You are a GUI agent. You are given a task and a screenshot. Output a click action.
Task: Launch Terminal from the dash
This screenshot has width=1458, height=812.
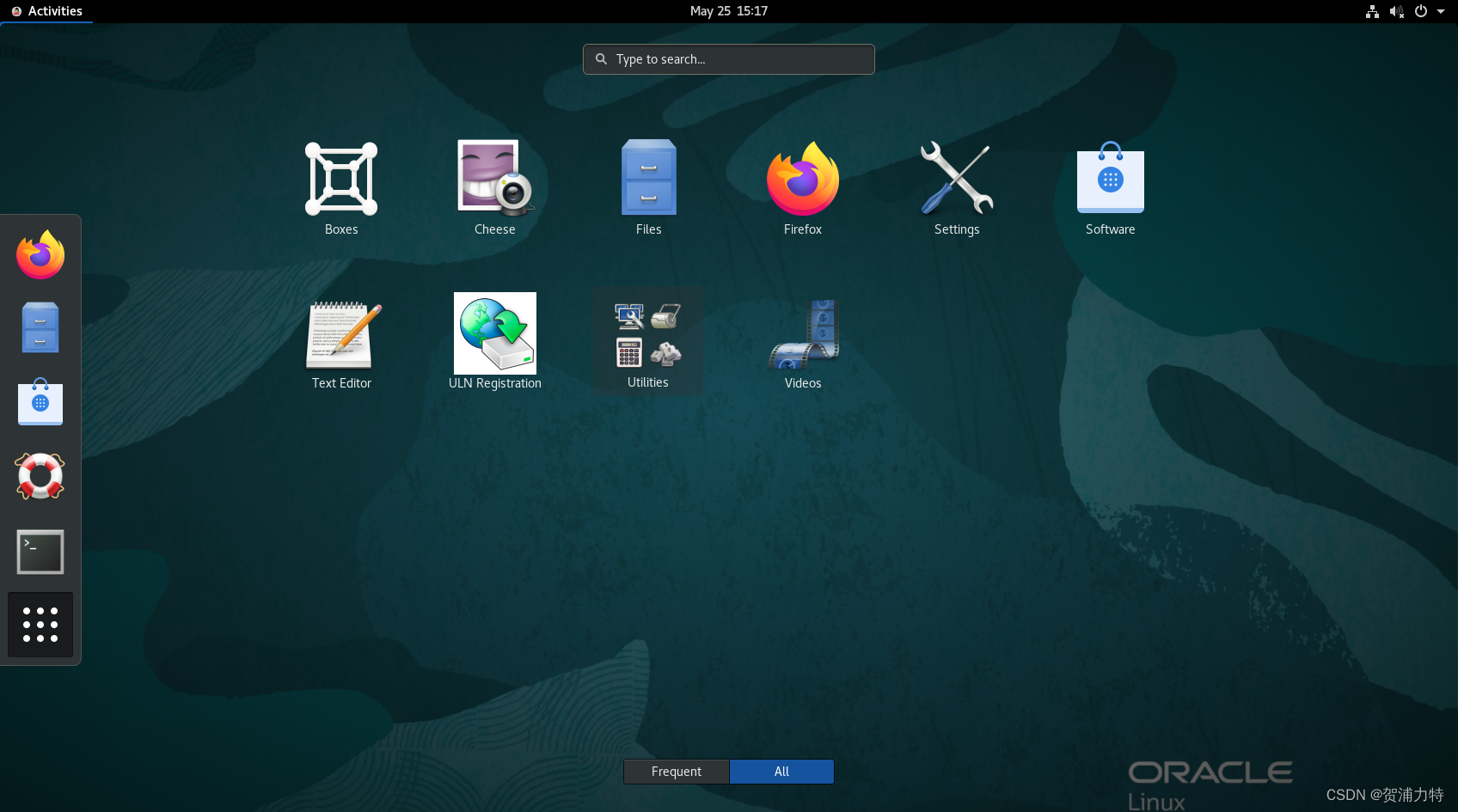click(x=40, y=552)
